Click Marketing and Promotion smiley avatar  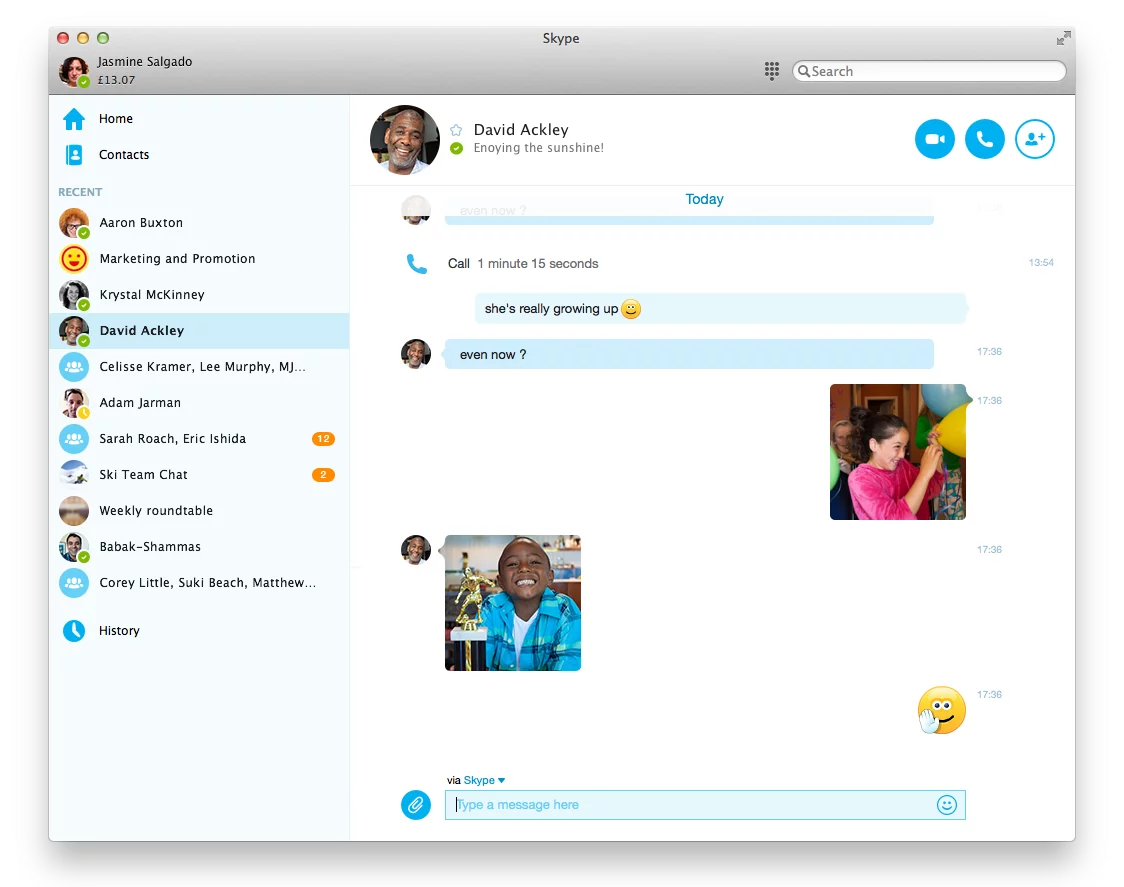tap(74, 259)
